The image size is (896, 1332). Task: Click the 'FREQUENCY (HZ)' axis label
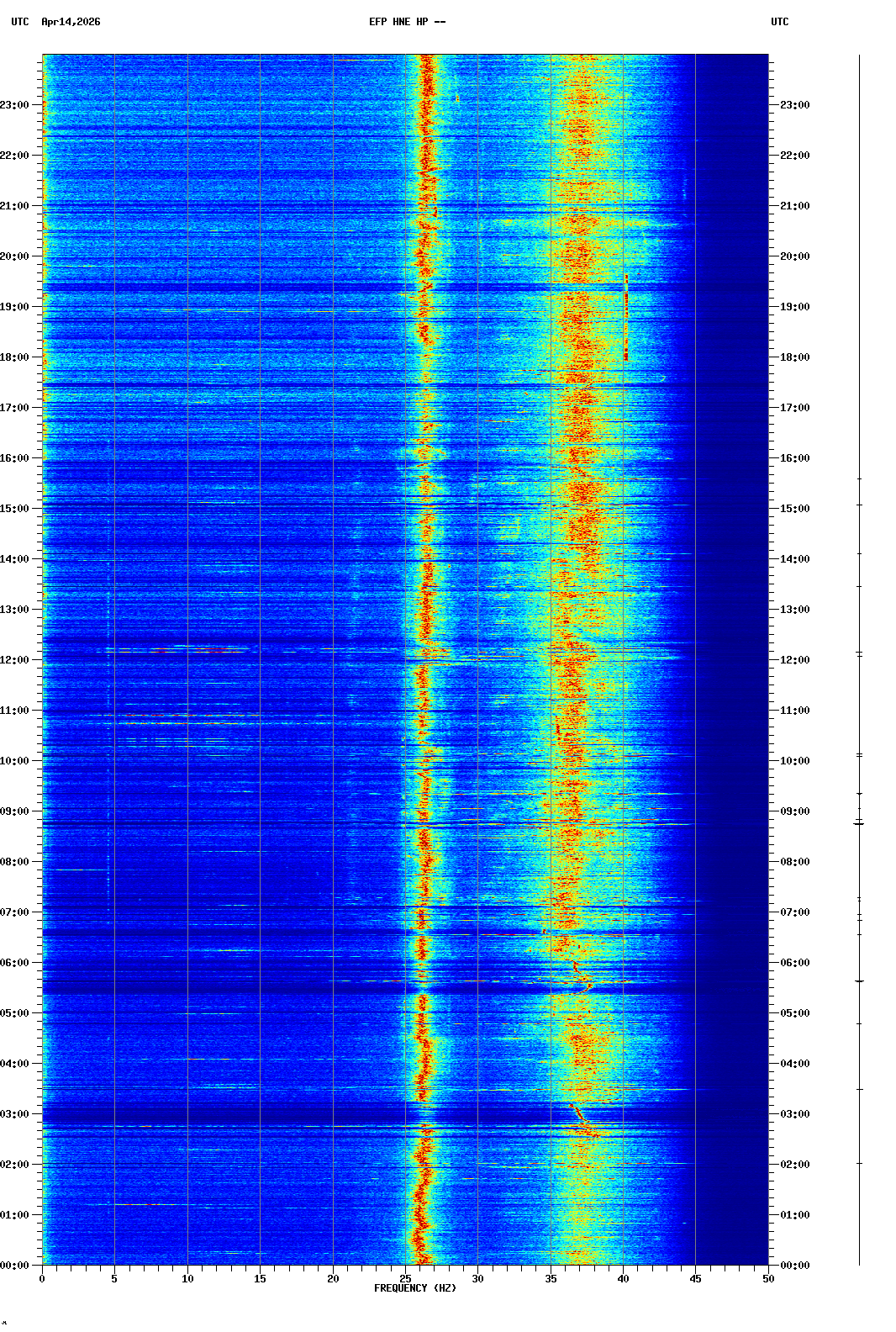pos(414,1288)
